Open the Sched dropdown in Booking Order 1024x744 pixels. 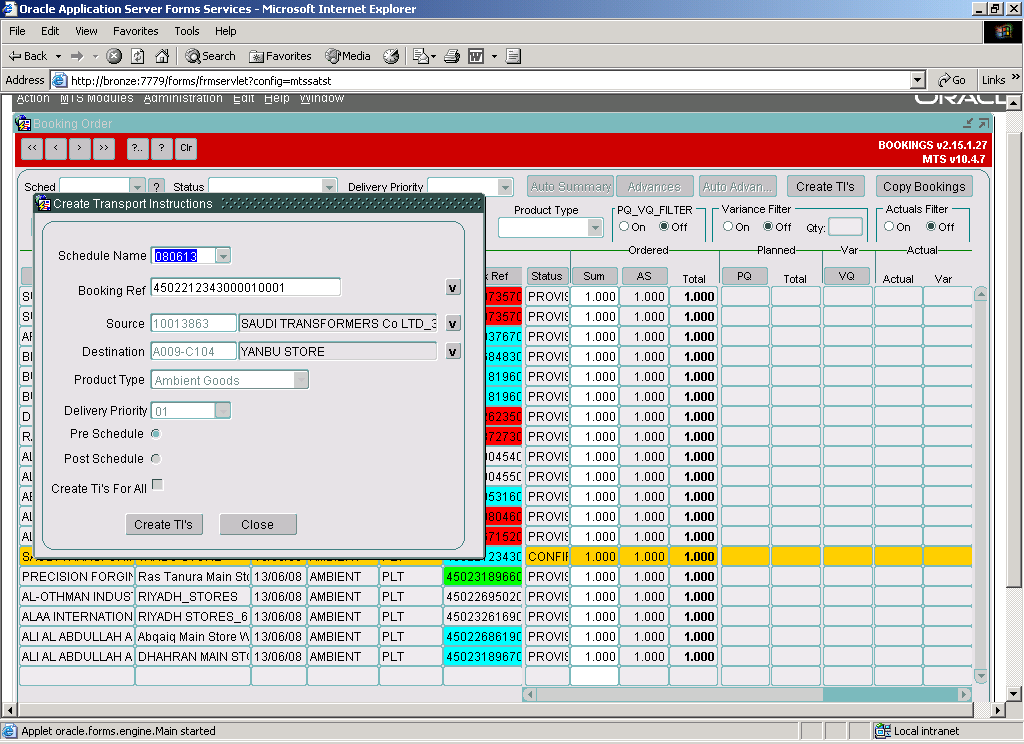tap(137, 186)
